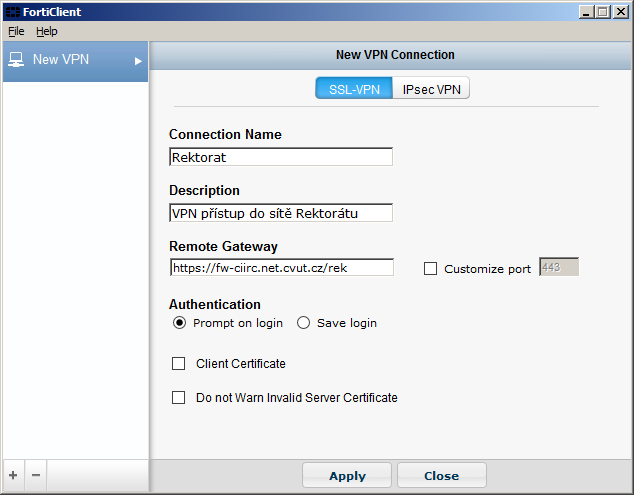Click the Description label

tap(204, 190)
